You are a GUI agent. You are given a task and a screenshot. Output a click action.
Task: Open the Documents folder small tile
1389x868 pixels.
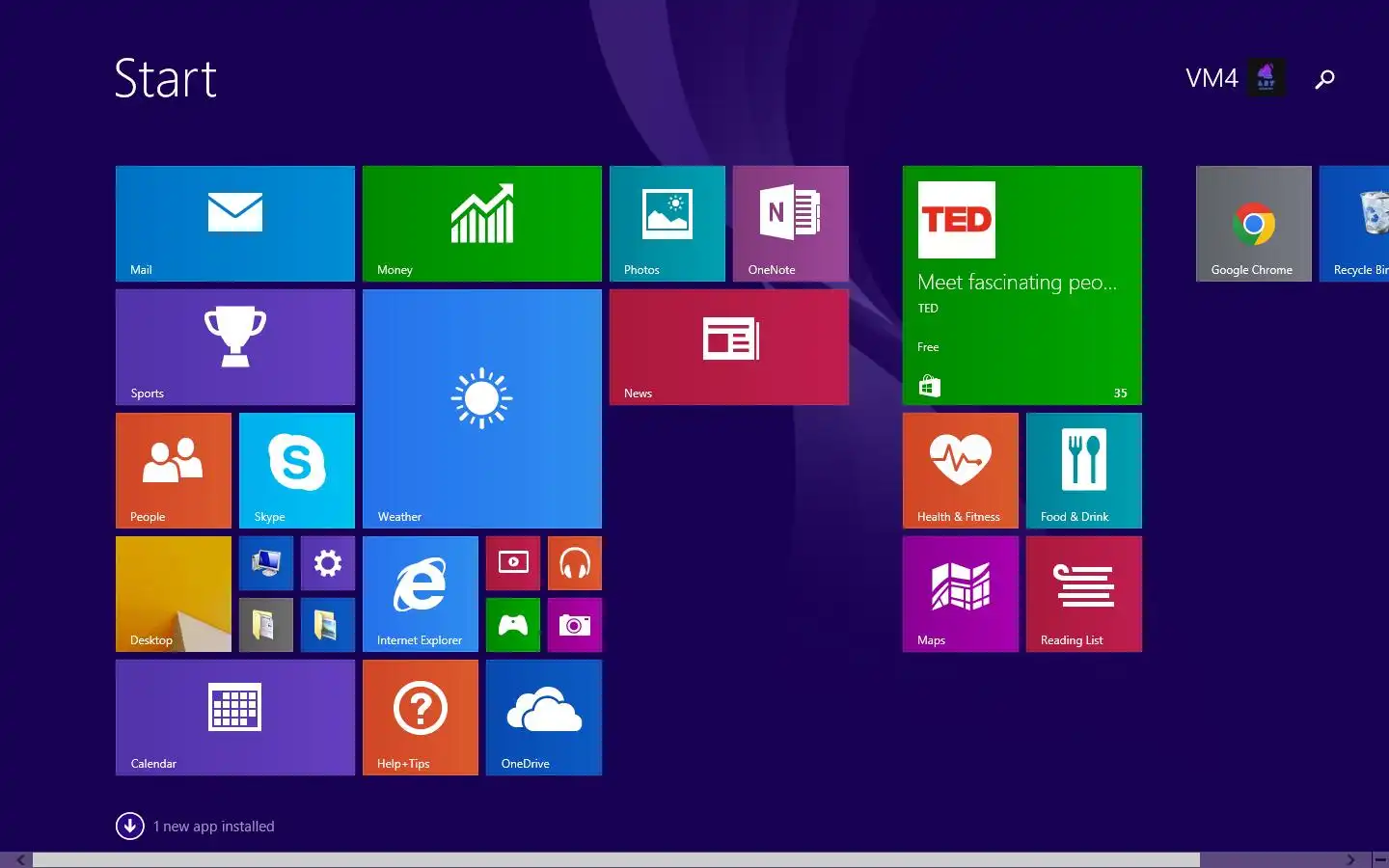pyautogui.click(x=266, y=625)
